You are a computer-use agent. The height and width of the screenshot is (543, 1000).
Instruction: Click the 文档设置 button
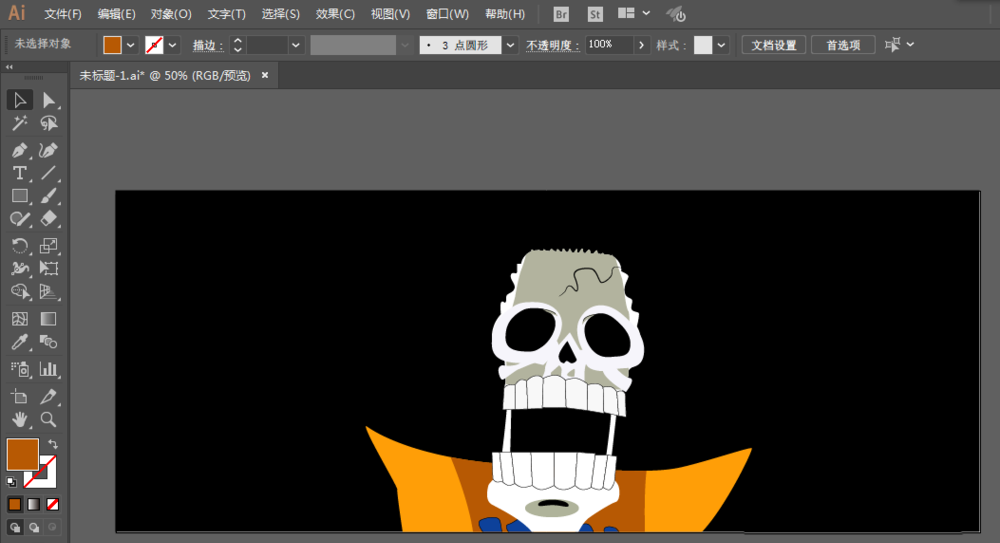tap(774, 45)
